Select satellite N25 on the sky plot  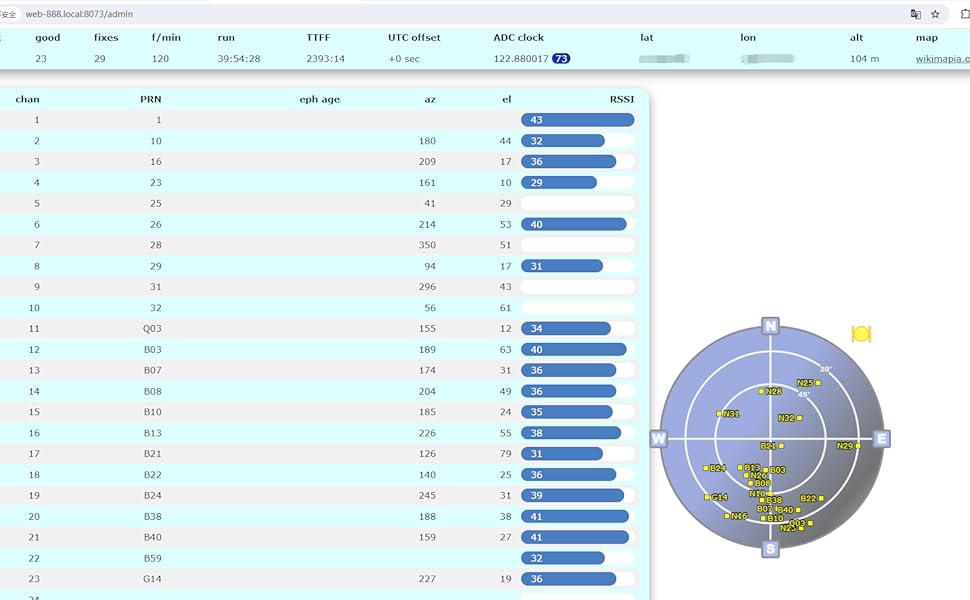[809, 383]
